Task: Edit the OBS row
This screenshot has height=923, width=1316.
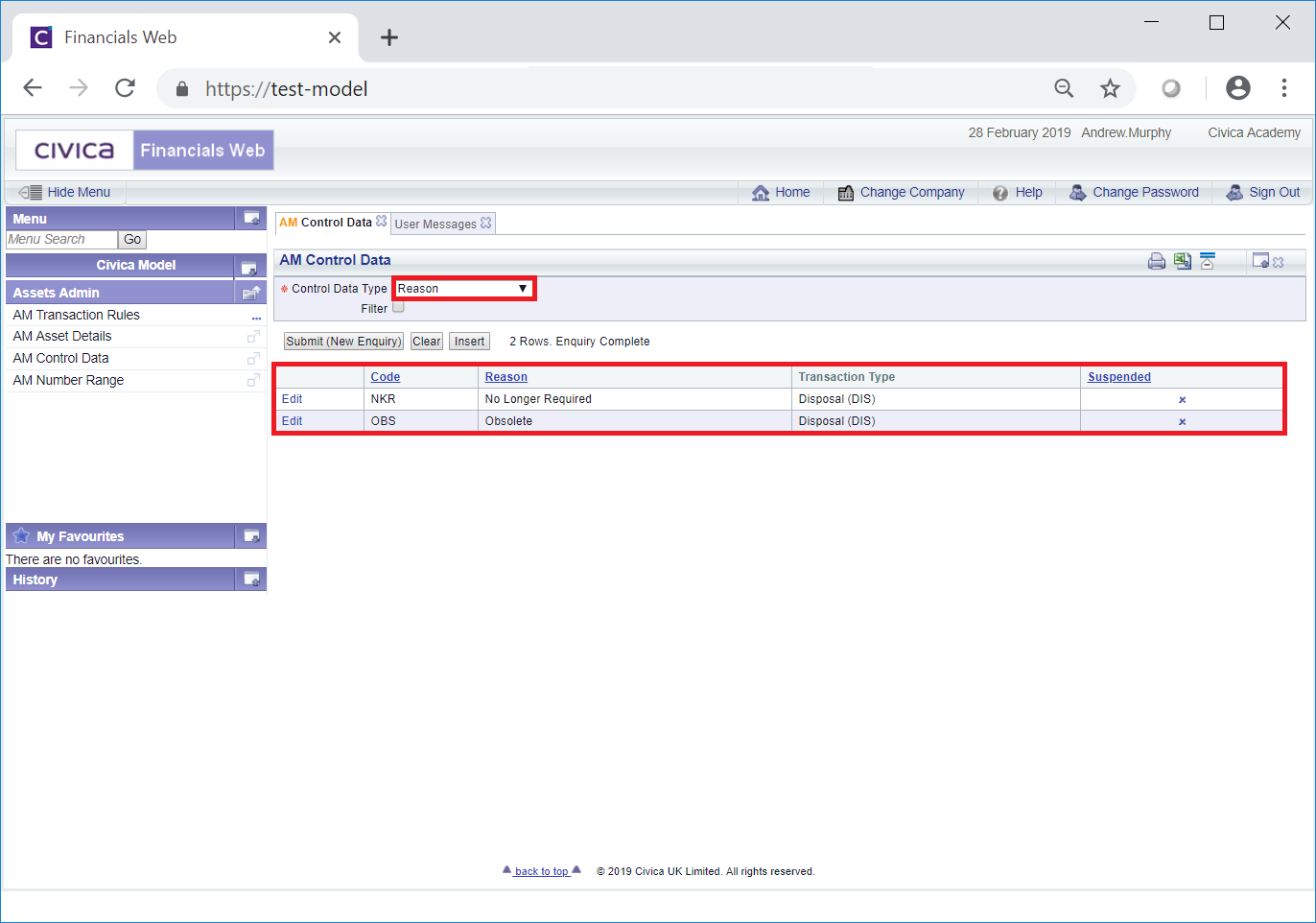Action: coord(292,421)
